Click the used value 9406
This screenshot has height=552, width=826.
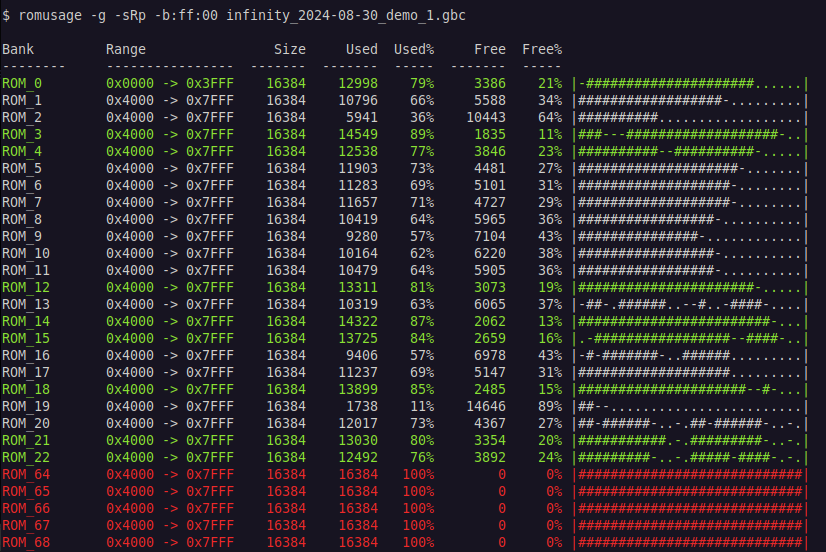362,356
